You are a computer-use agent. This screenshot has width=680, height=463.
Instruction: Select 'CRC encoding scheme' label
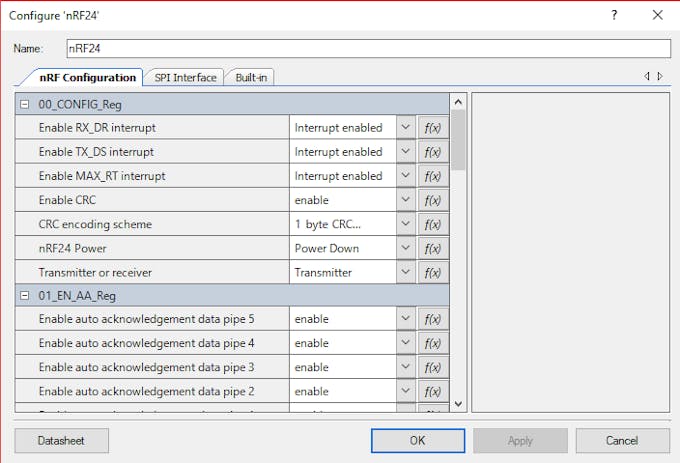pos(95,225)
